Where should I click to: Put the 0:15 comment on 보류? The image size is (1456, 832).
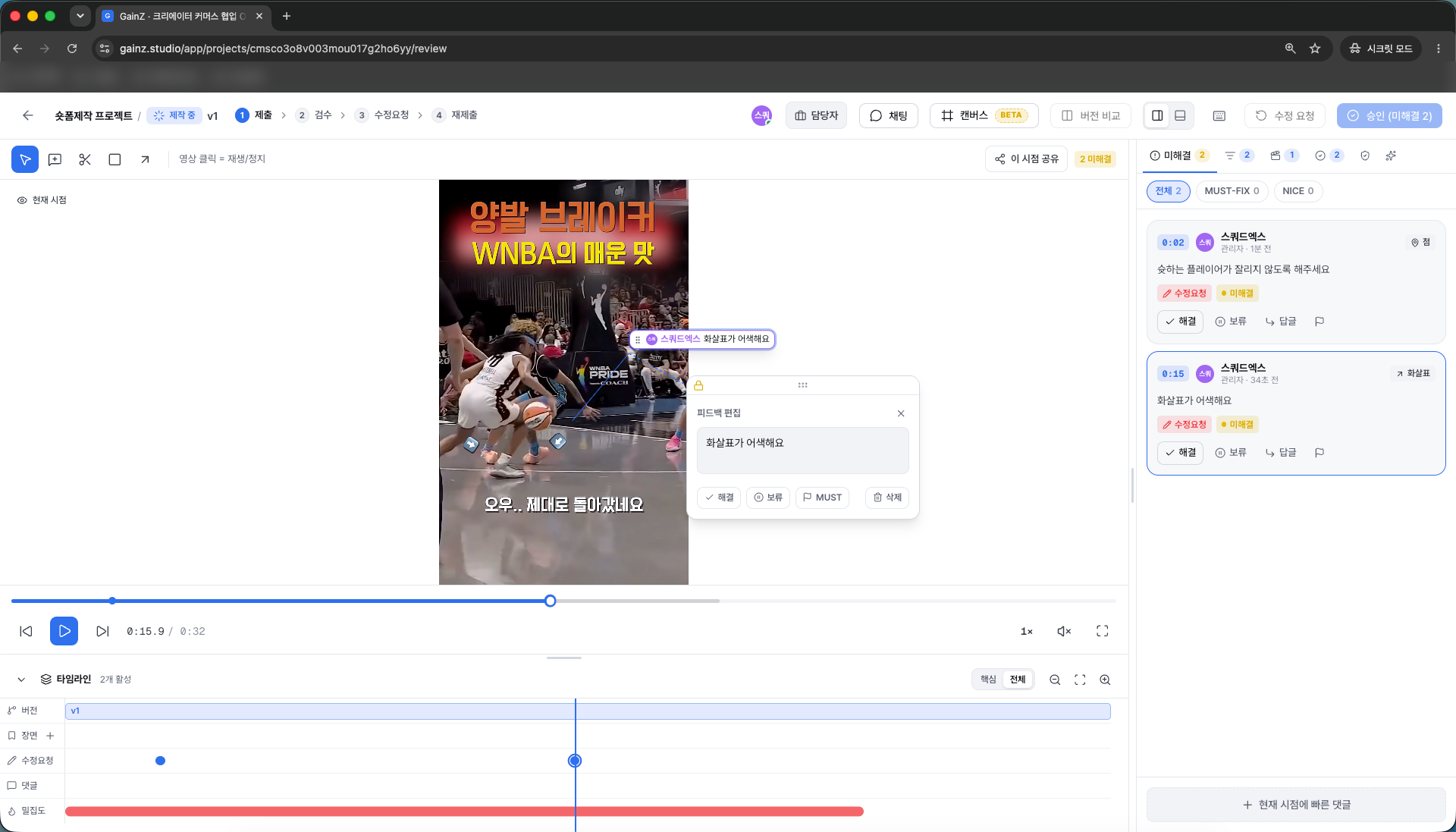1231,453
